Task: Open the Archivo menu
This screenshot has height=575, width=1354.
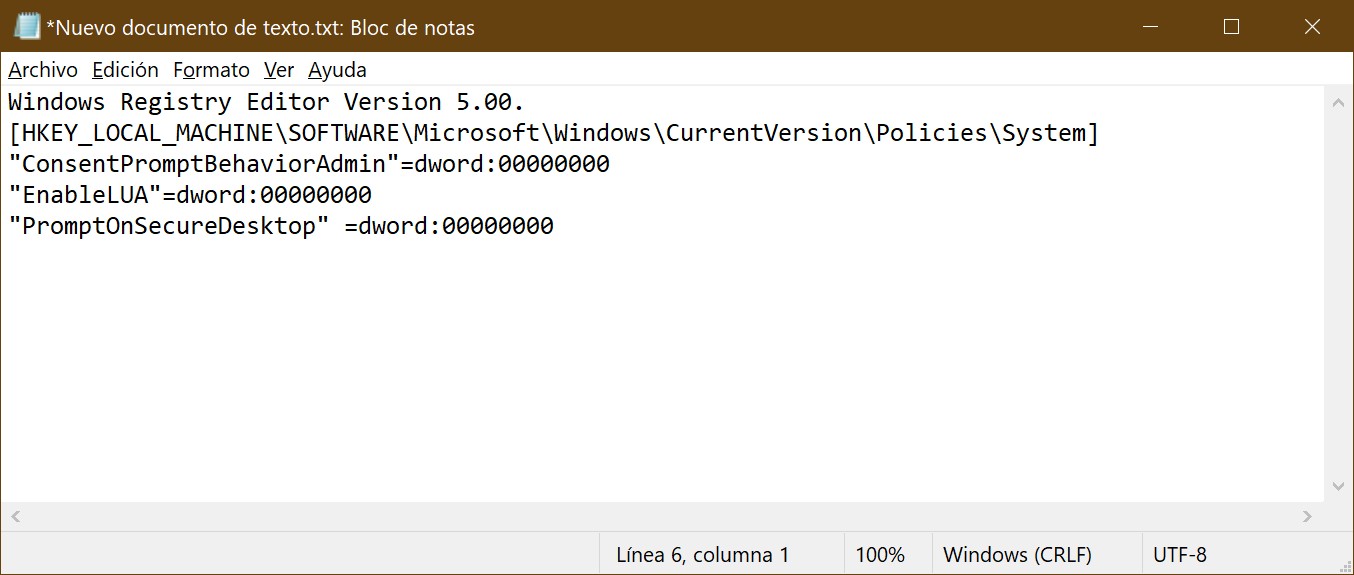Action: click(x=43, y=70)
